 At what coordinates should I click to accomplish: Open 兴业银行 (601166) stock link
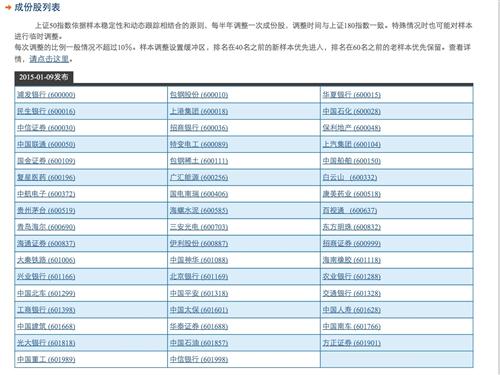coord(46,276)
